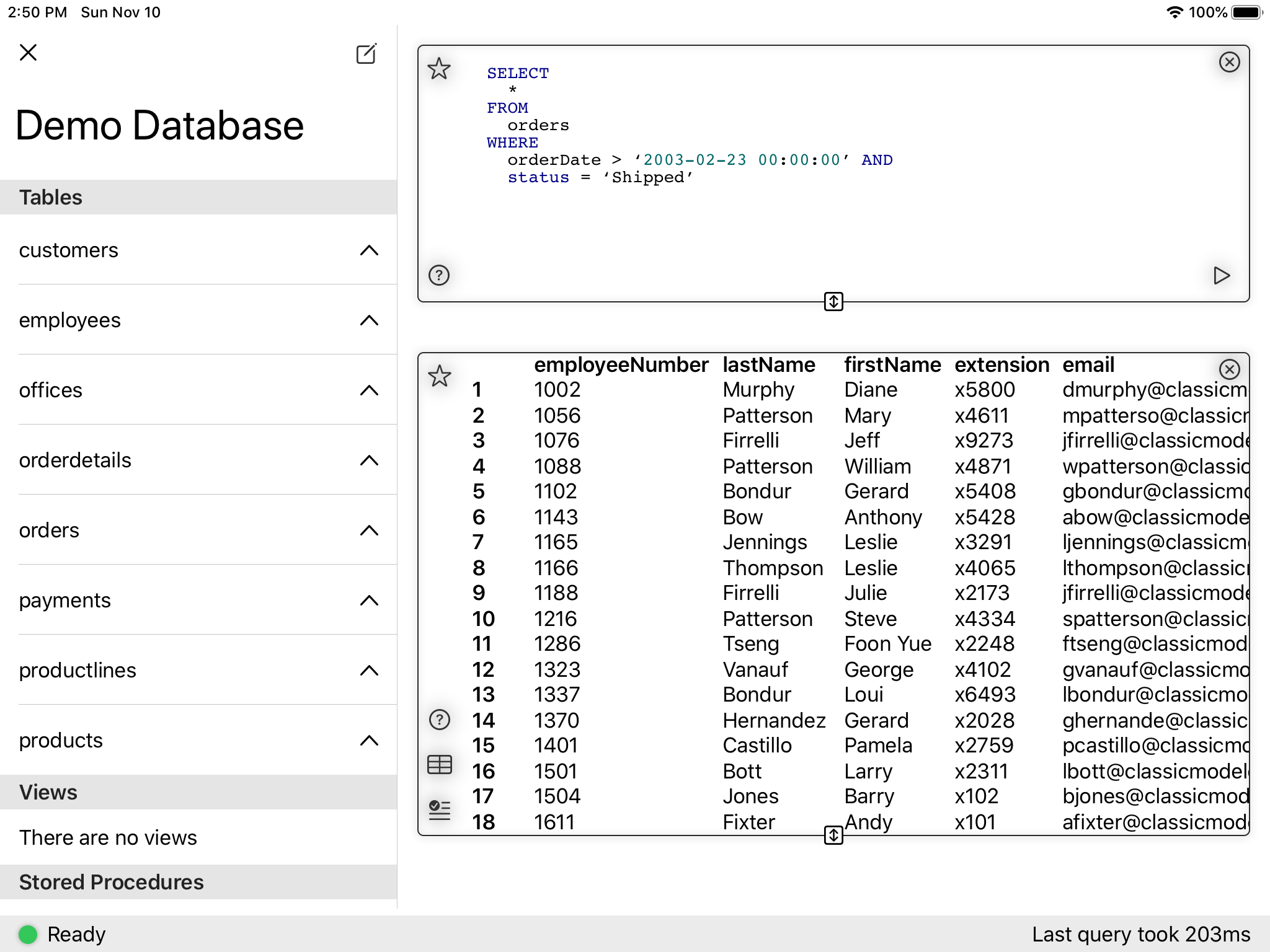
Task: Open help for the query editor
Action: [x=439, y=275]
